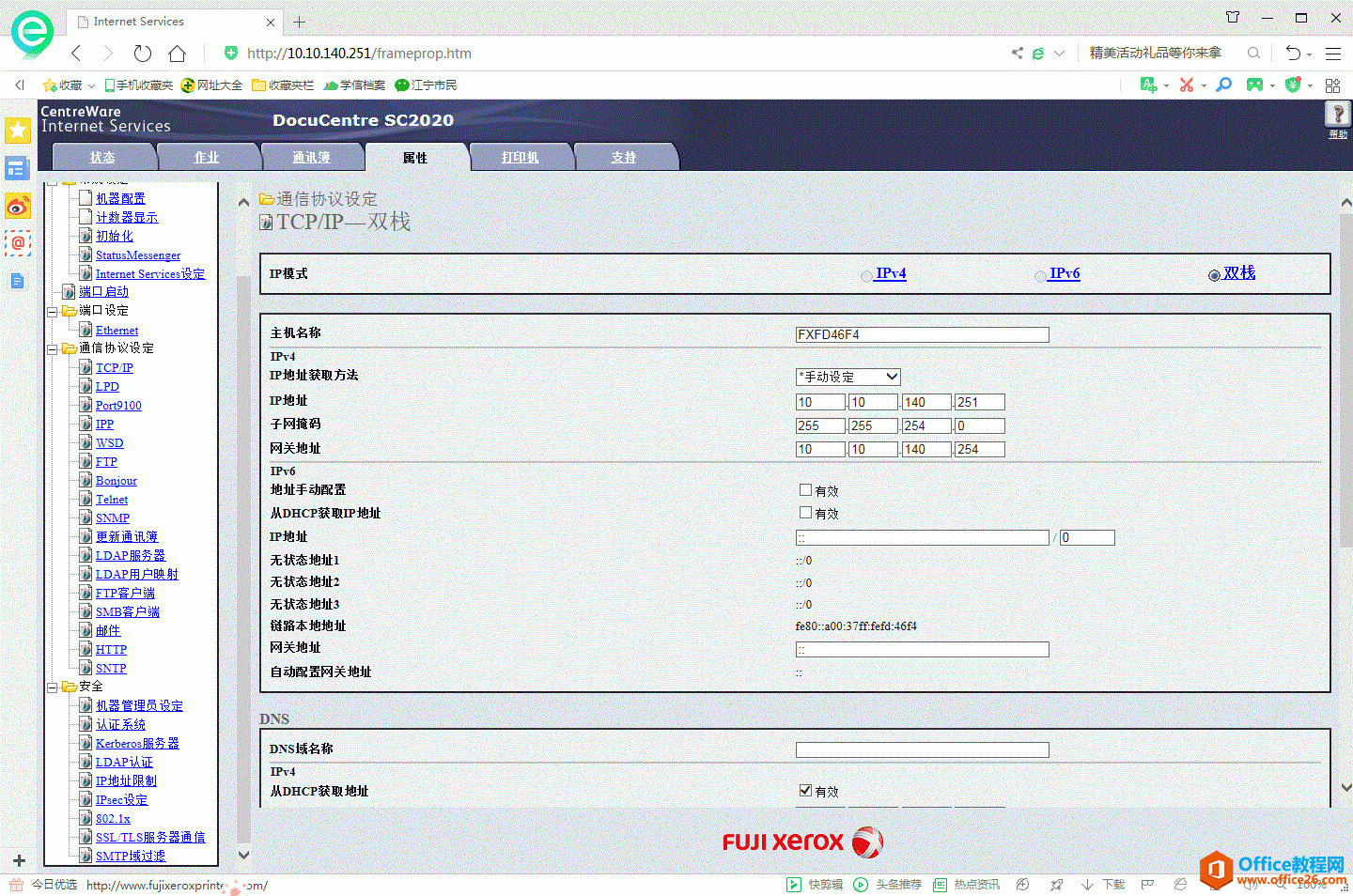Open the Weibo sidebar icon
This screenshot has height=896, width=1353.
(18, 206)
